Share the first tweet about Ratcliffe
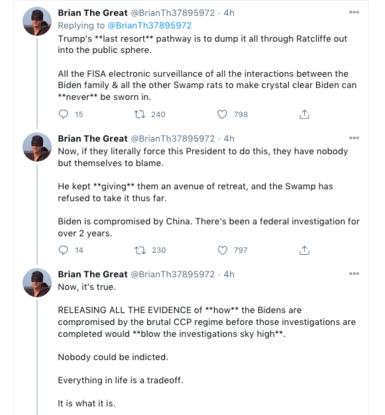This screenshot has height=415, width=385. click(x=304, y=114)
